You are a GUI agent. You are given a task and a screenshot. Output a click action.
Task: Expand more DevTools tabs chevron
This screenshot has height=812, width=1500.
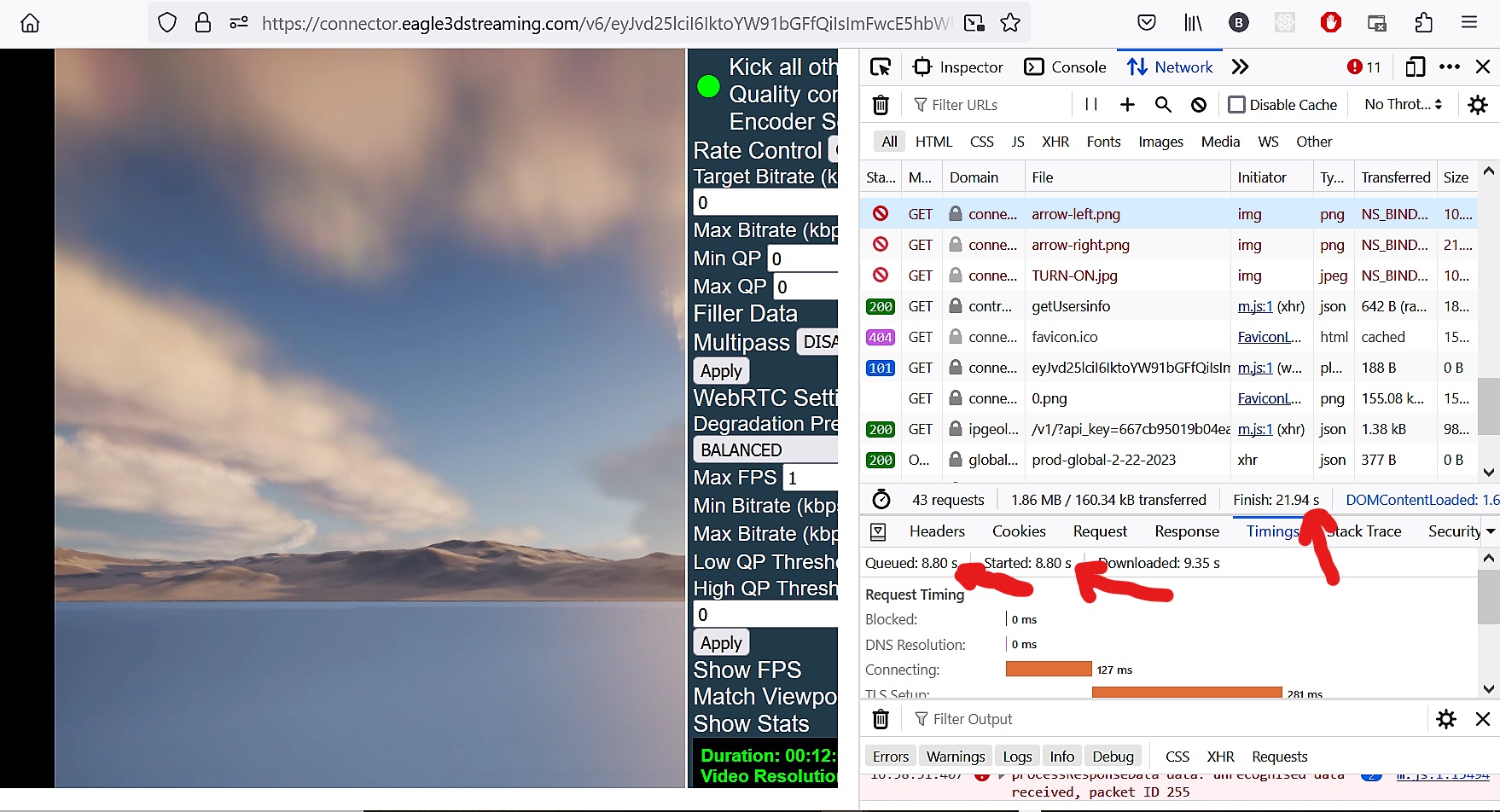[1241, 67]
